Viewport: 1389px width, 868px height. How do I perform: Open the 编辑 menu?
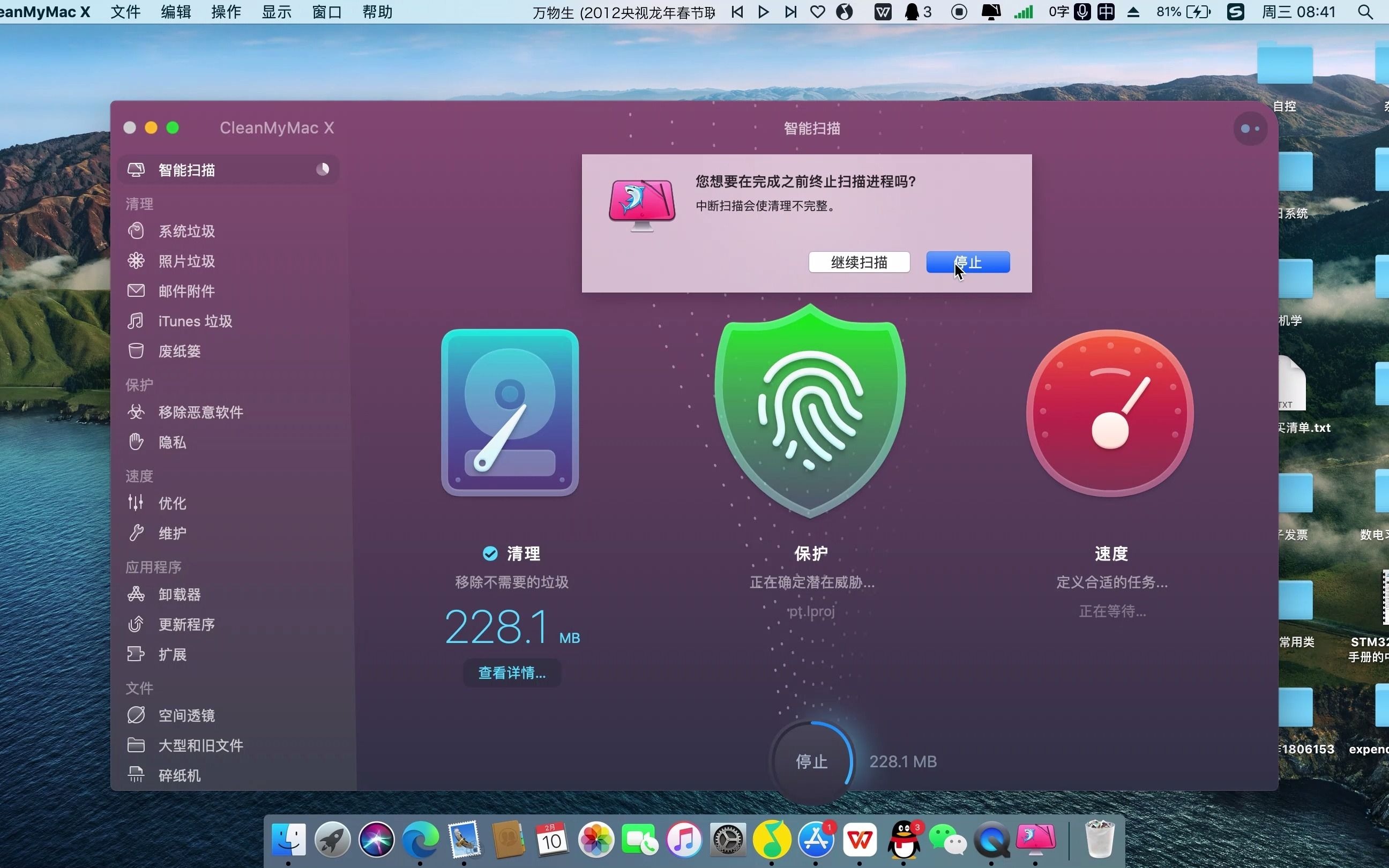176,11
